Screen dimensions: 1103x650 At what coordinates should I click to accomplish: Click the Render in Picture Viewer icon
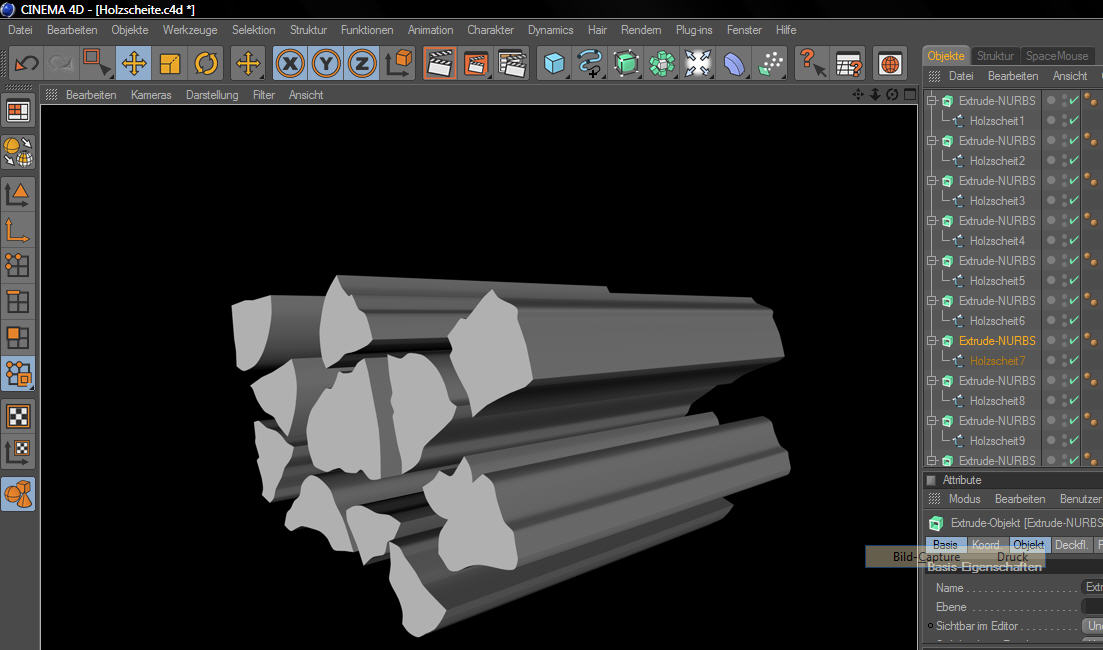click(476, 64)
